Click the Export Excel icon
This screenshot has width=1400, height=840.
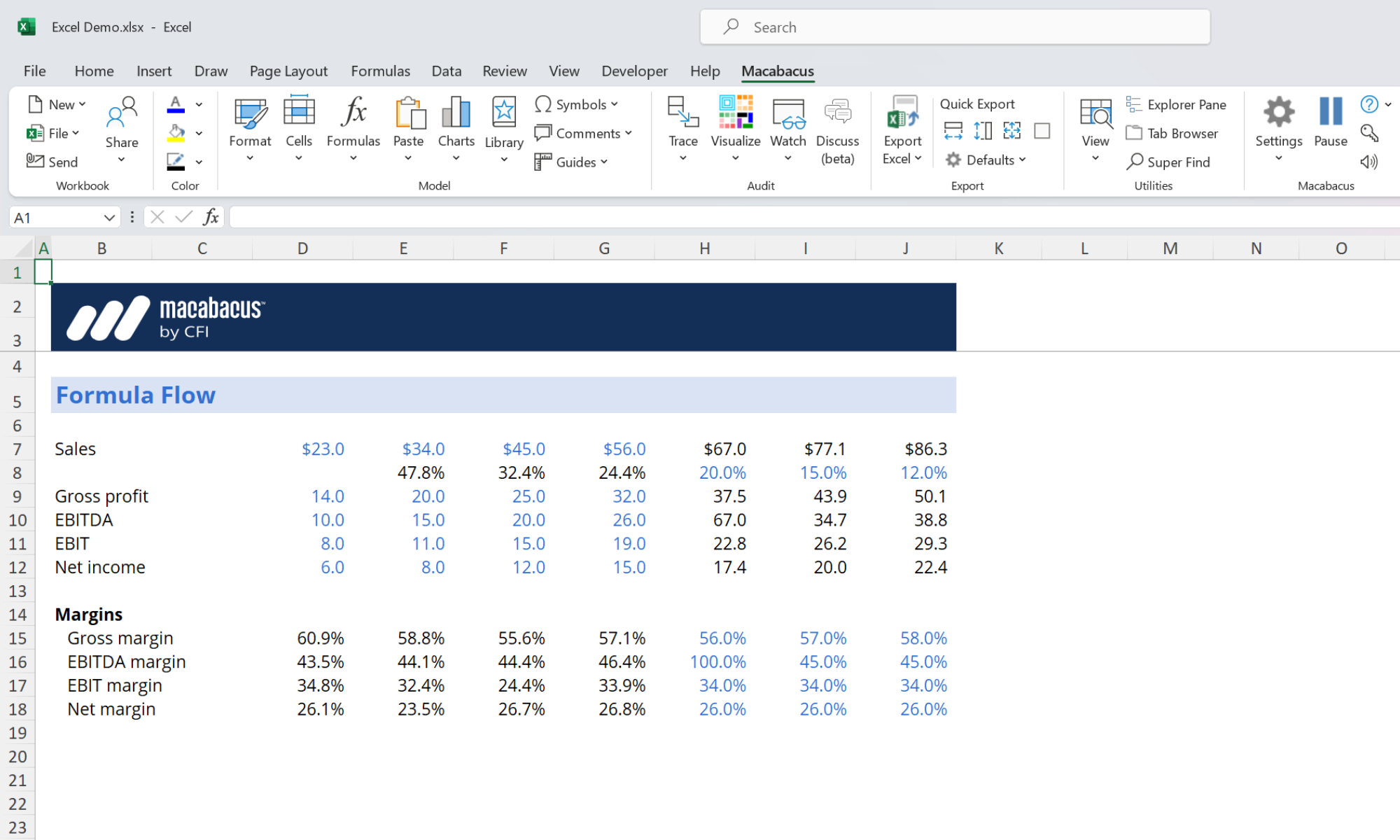click(x=902, y=113)
